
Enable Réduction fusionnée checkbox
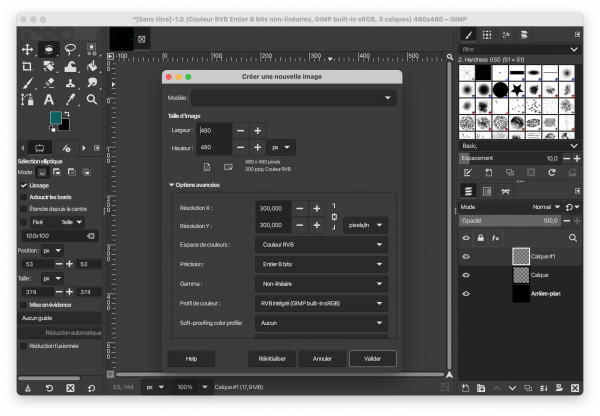(24, 346)
